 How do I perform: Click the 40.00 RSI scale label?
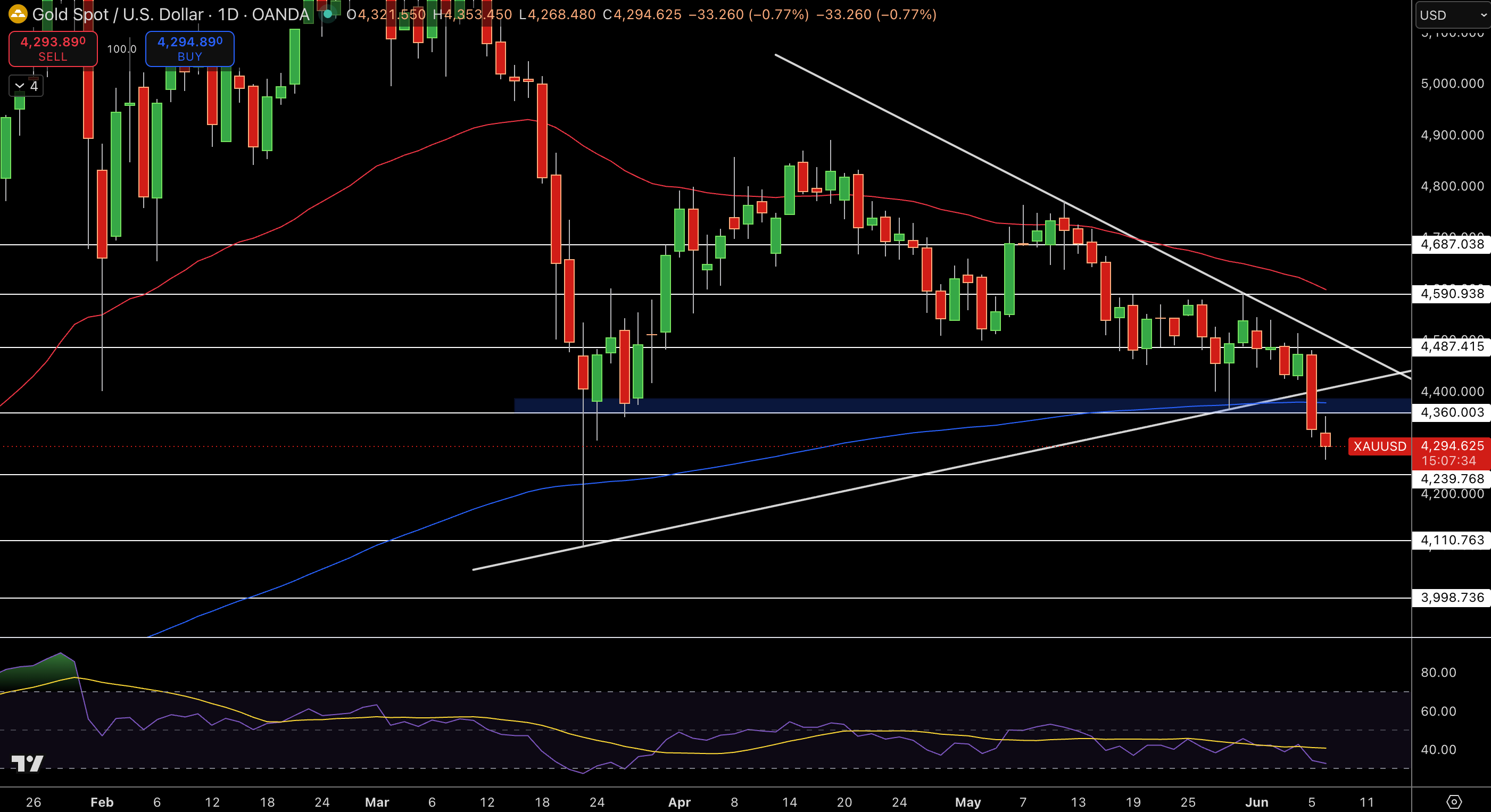1438,750
